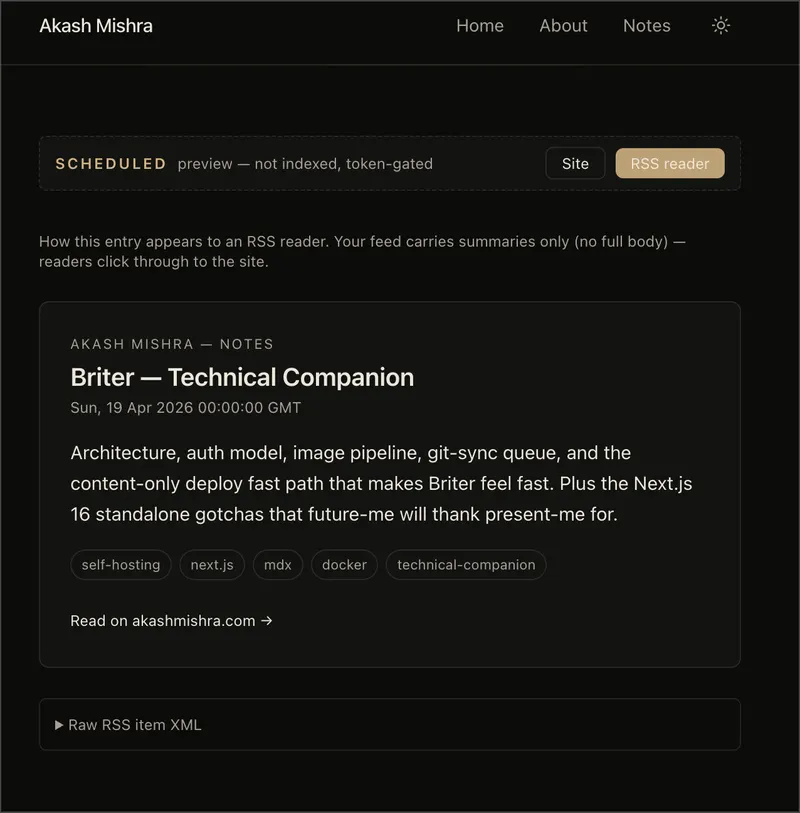The height and width of the screenshot is (813, 800).
Task: Open the Home navigation menu item
Action: pos(480,26)
